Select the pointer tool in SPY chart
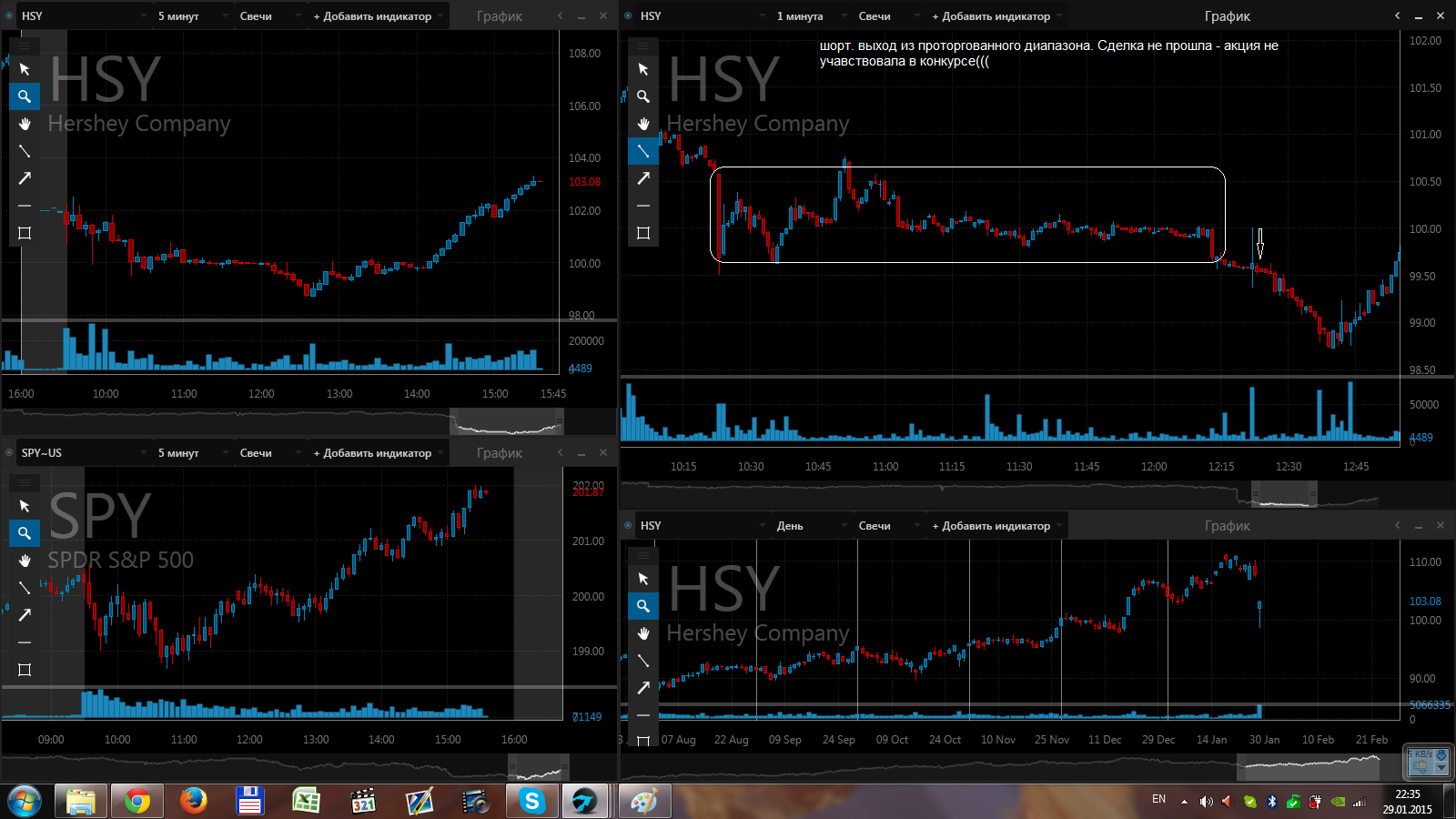1456x819 pixels. [x=25, y=506]
